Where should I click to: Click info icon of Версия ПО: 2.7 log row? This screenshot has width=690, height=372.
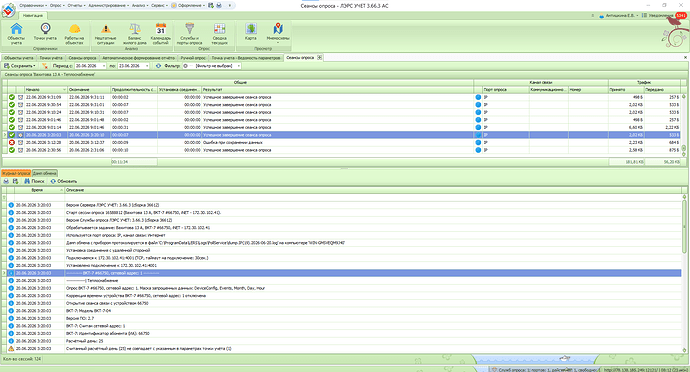(x=11, y=318)
